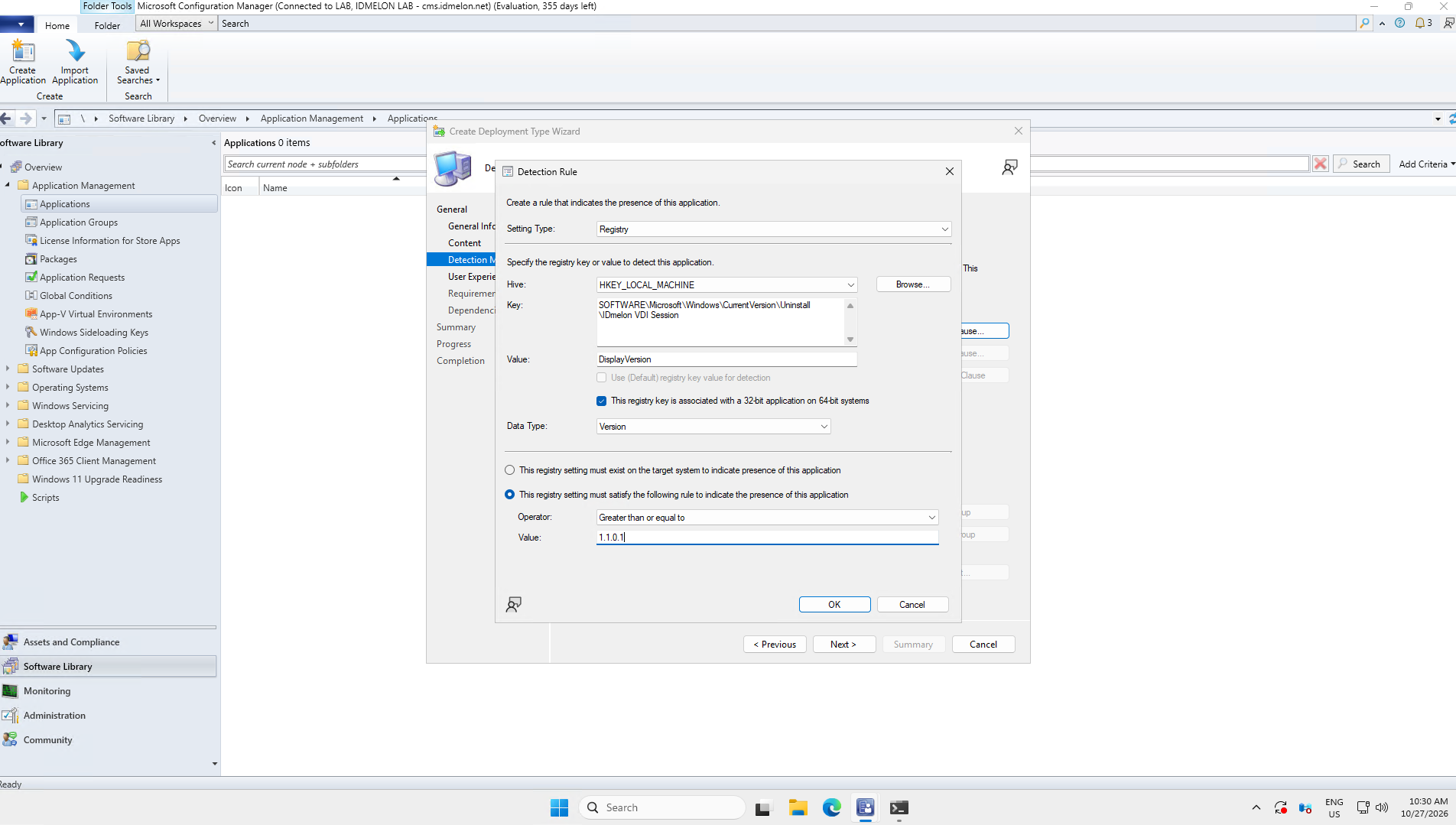Viewport: 1456px width, 825px height.
Task: Open the Hive dropdown
Action: click(x=726, y=284)
